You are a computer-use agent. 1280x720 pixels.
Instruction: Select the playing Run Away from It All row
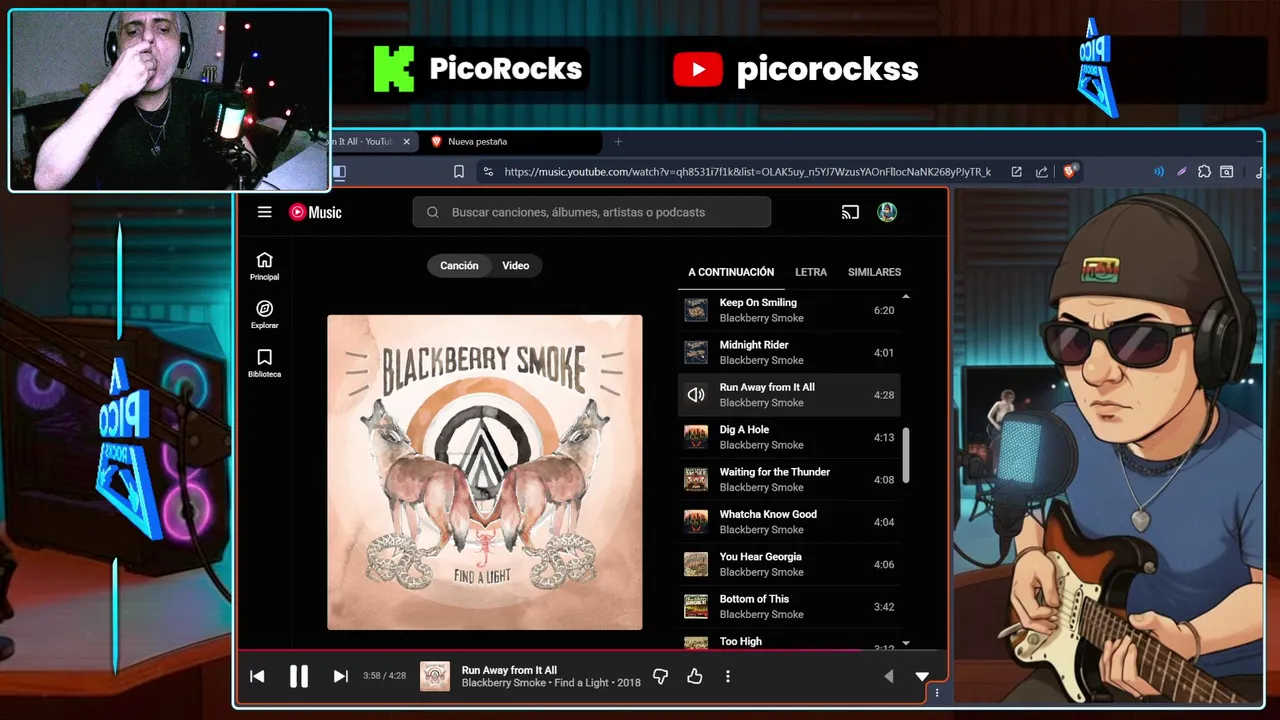pos(789,395)
